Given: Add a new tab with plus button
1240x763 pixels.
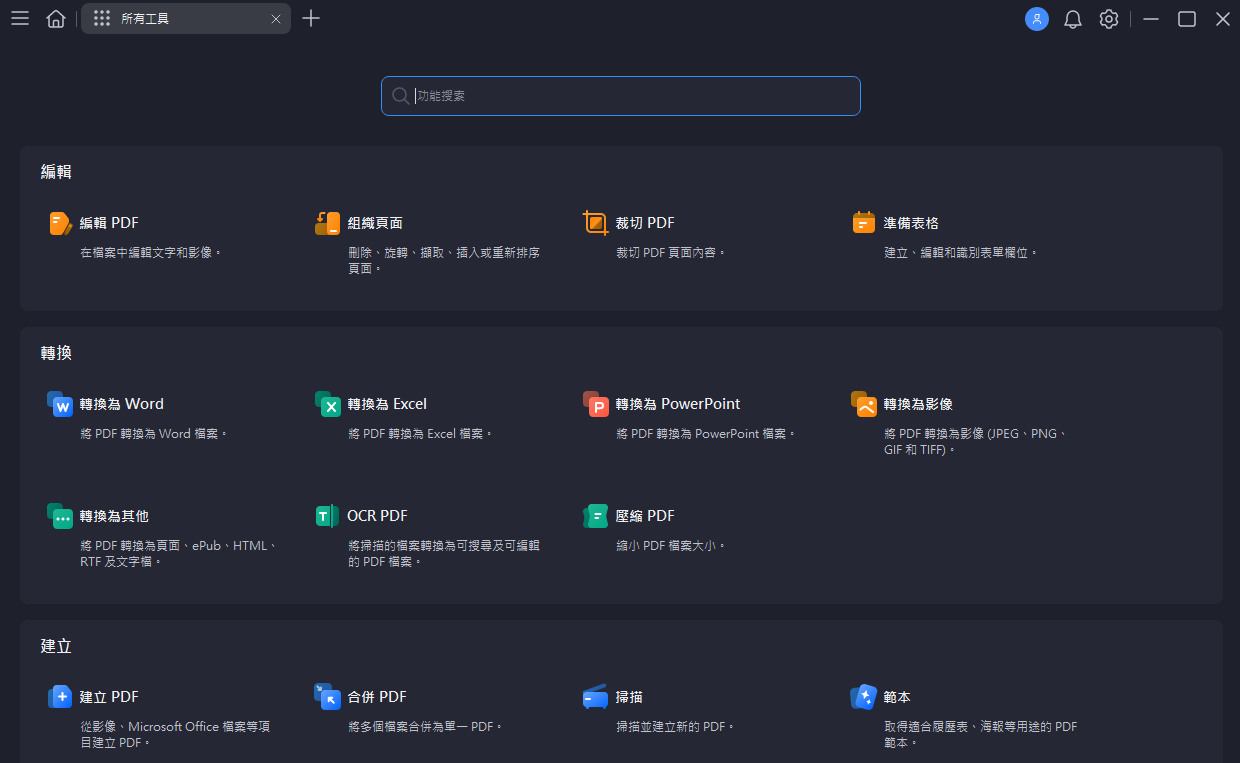Looking at the screenshot, I should pyautogui.click(x=311, y=19).
